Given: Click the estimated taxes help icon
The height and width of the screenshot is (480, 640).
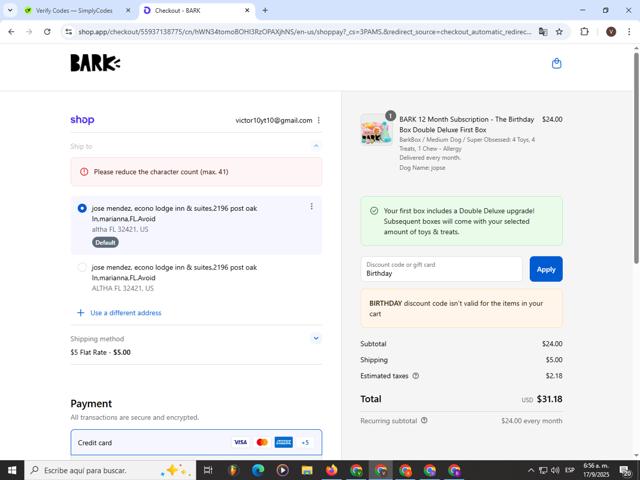Looking at the screenshot, I should point(416,376).
